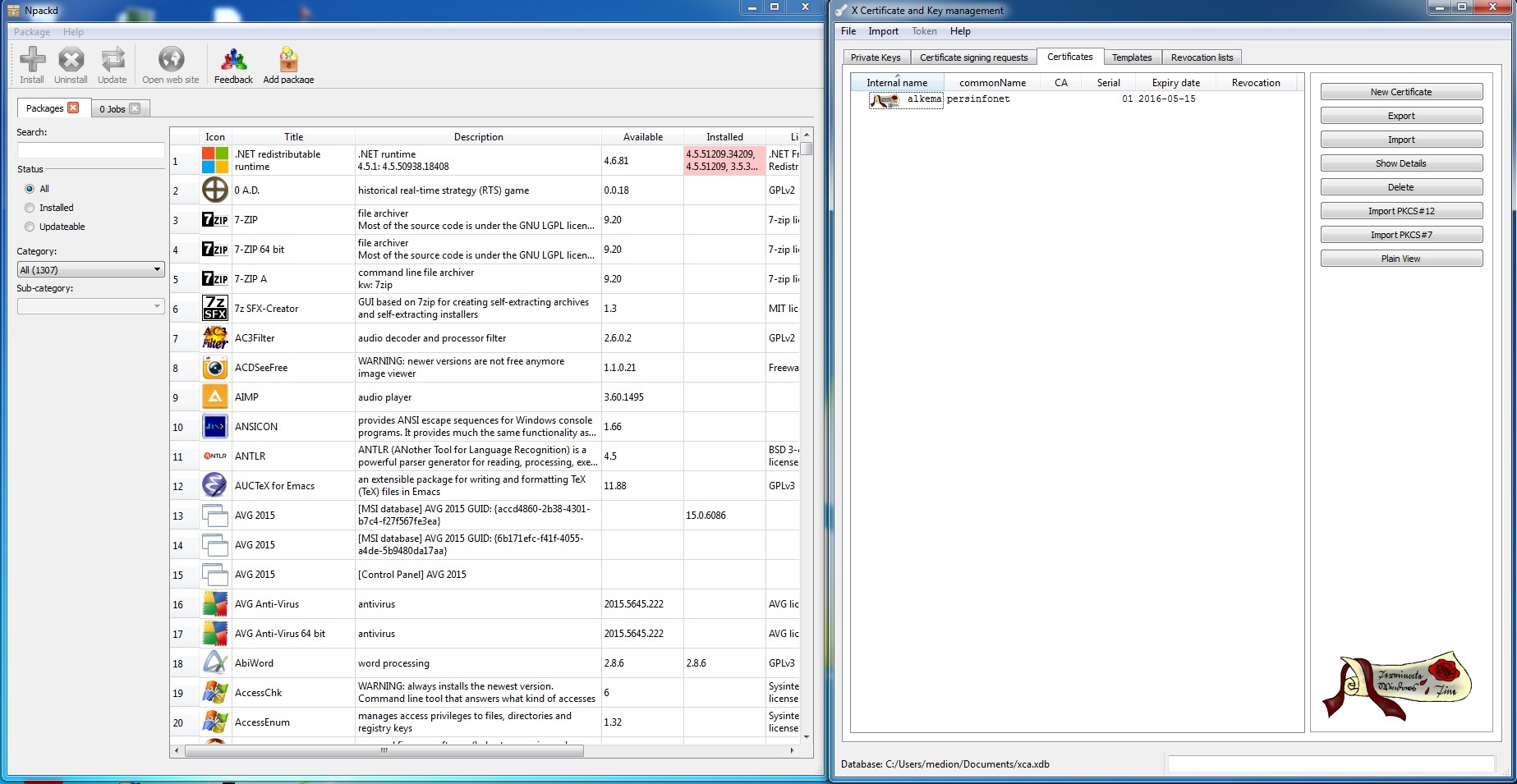The height and width of the screenshot is (784, 1517).
Task: Select the AC3Filter package icon
Action: point(215,337)
